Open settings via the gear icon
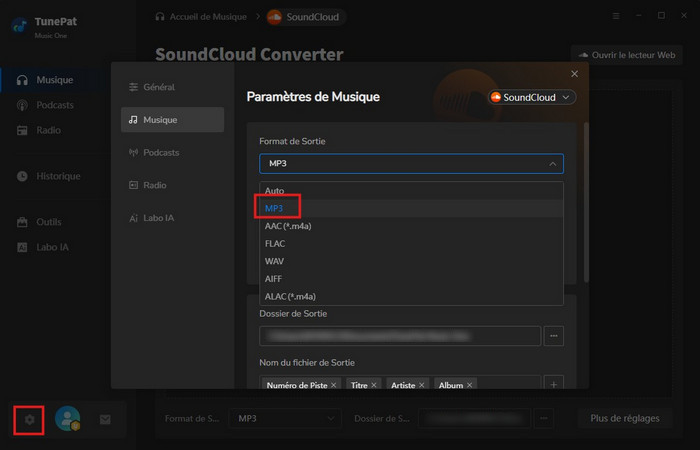700x450 pixels. [30, 420]
